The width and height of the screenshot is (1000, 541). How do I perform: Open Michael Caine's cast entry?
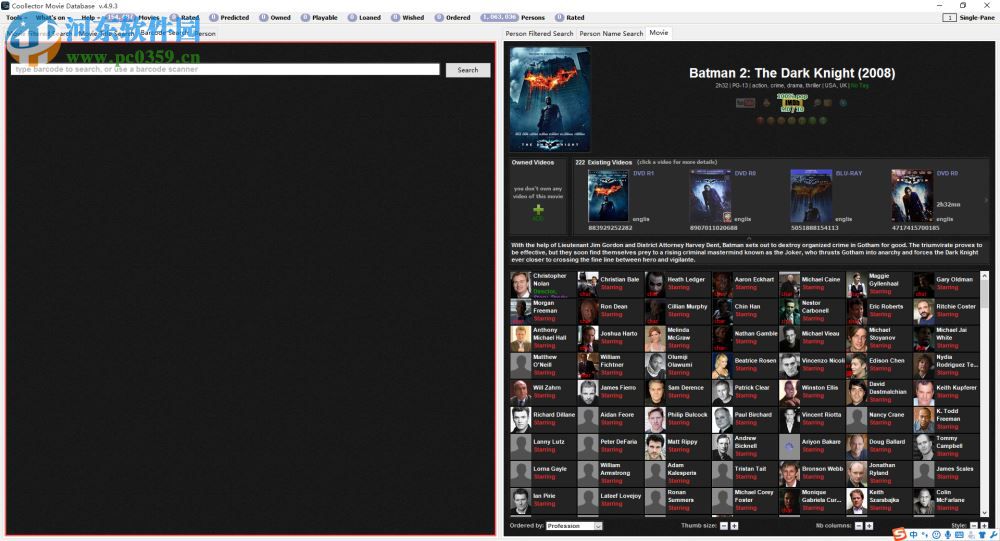point(811,284)
